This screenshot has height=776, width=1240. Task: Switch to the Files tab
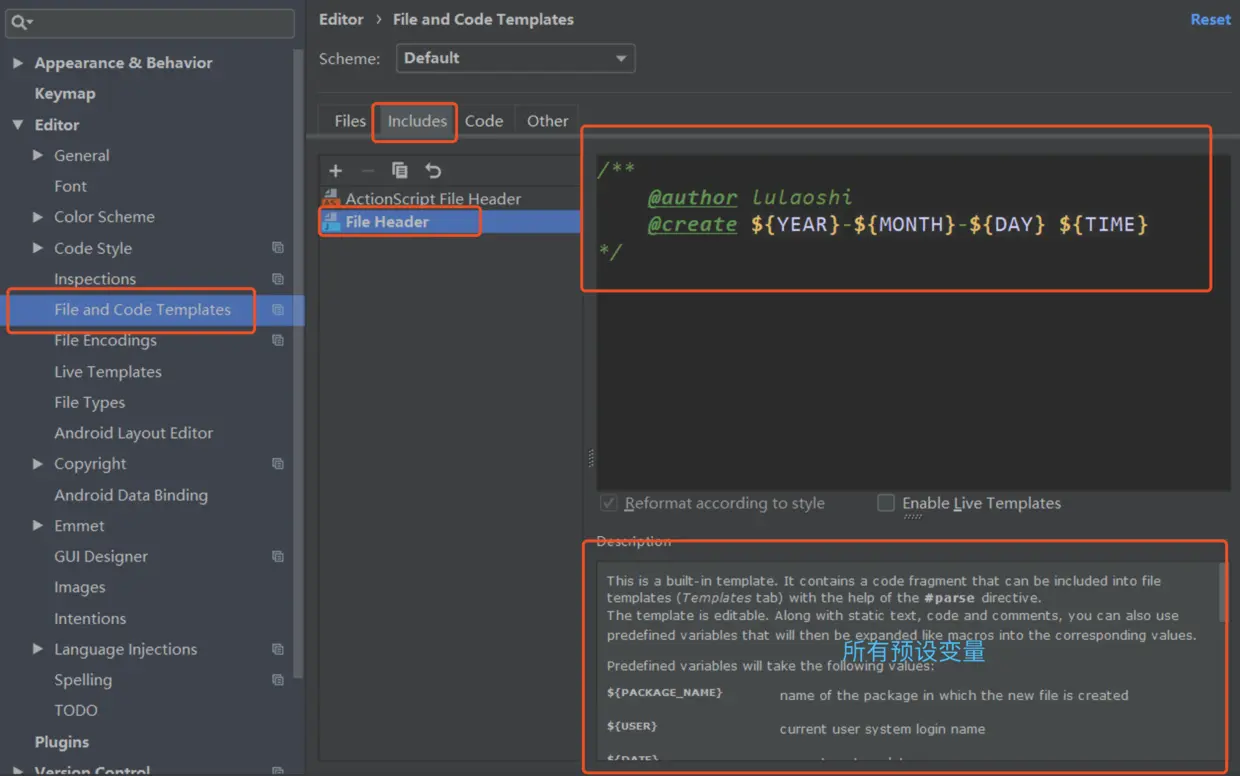pos(350,121)
